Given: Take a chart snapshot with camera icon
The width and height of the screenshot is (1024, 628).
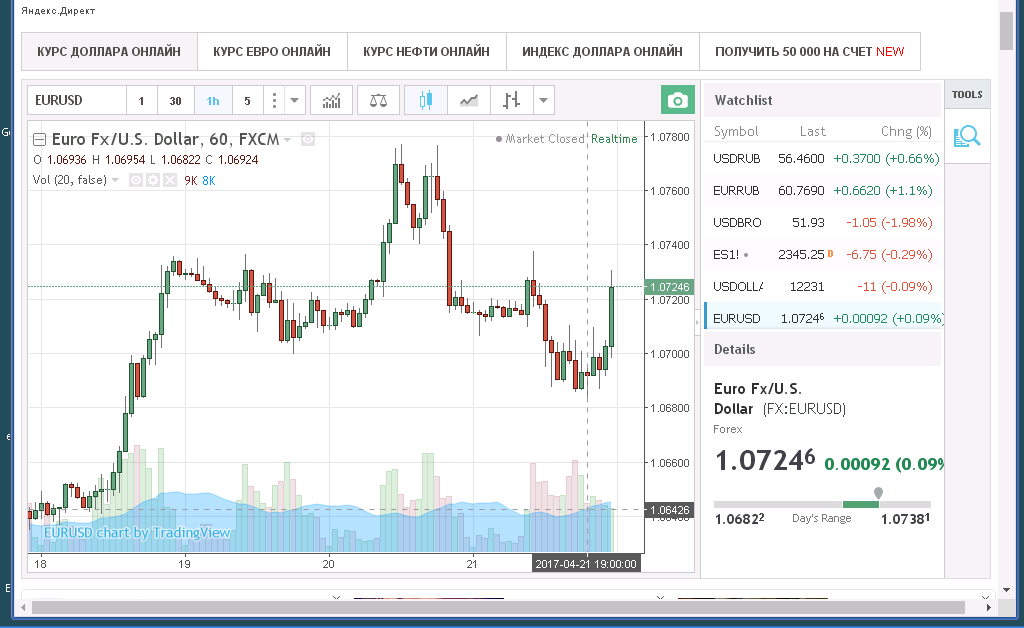Looking at the screenshot, I should click(677, 101).
